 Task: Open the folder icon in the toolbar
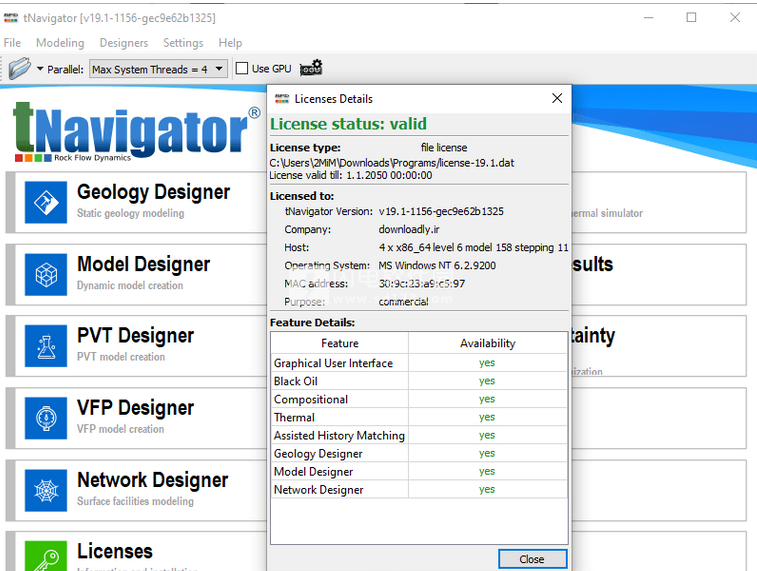pyautogui.click(x=19, y=69)
